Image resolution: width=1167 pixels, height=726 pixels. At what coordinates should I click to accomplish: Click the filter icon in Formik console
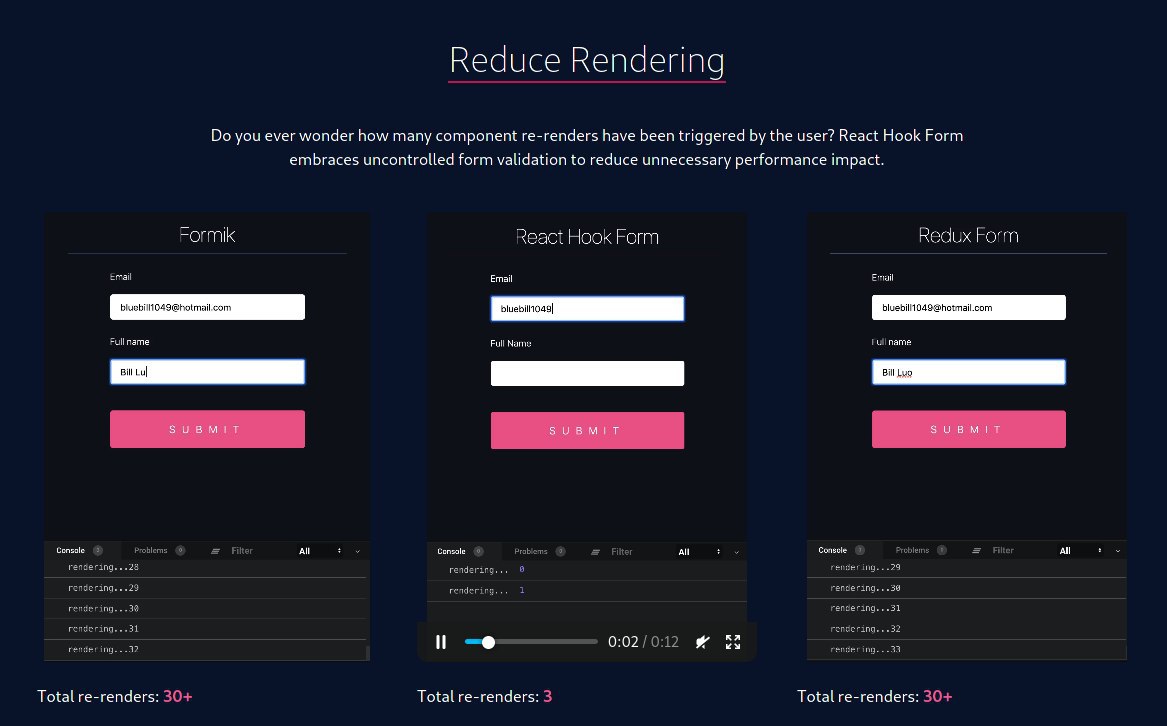(x=215, y=551)
